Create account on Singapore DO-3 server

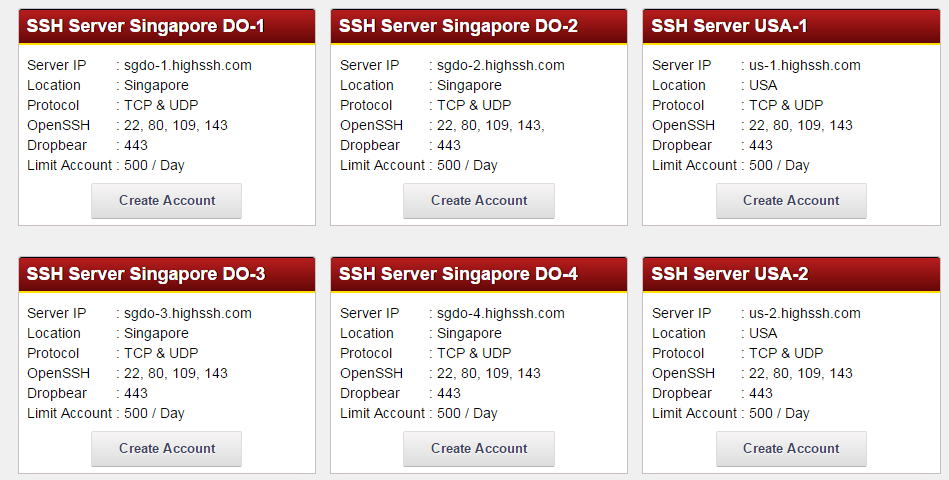pos(166,449)
